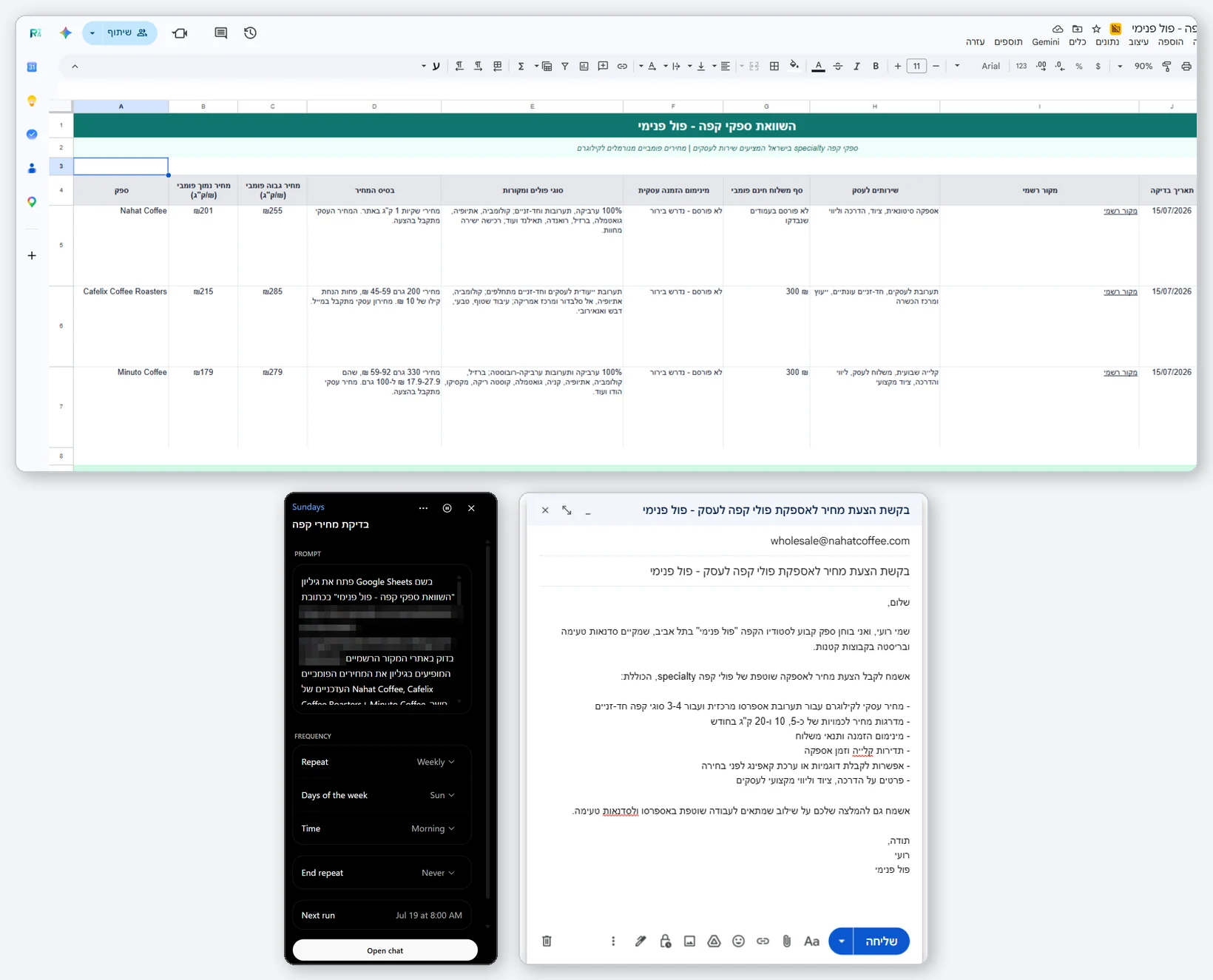Insert a photo in the email

pos(689,941)
